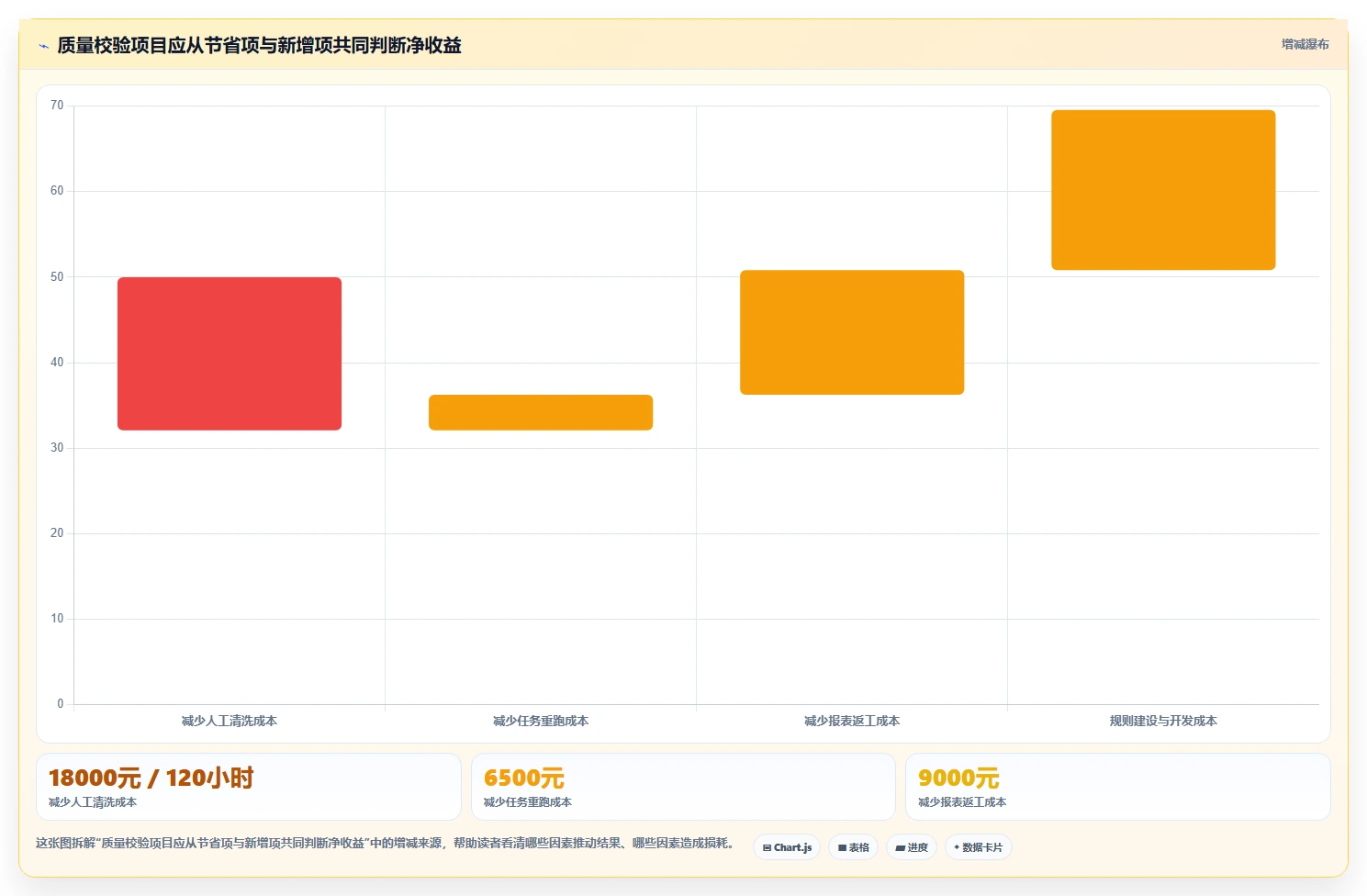Select the red 减少人工清洗成本 bar
This screenshot has height=896, width=1367.
coord(230,353)
